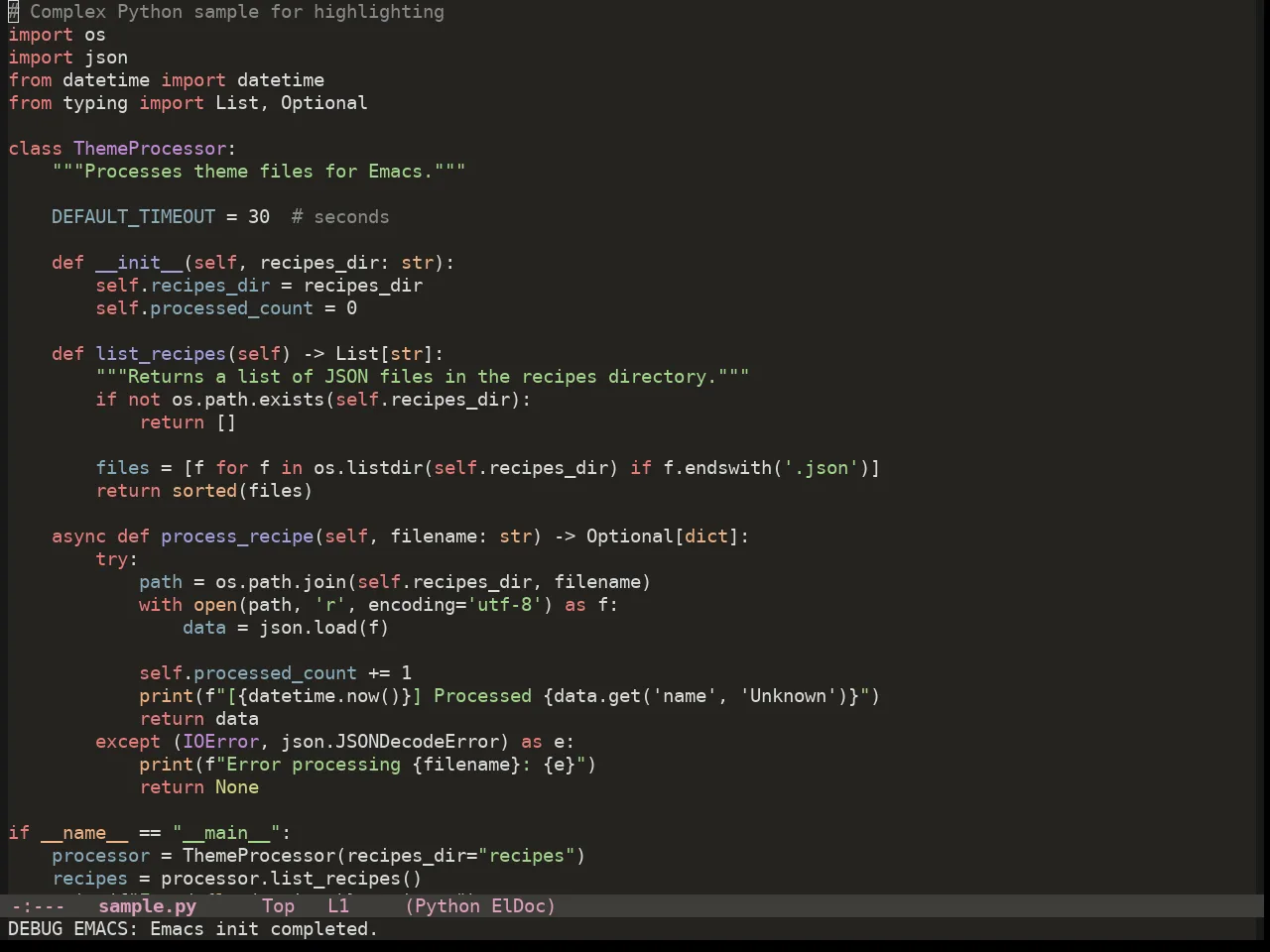Click the 'try:' keyword
Image resolution: width=1270 pixels, height=952 pixels.
pos(117,559)
